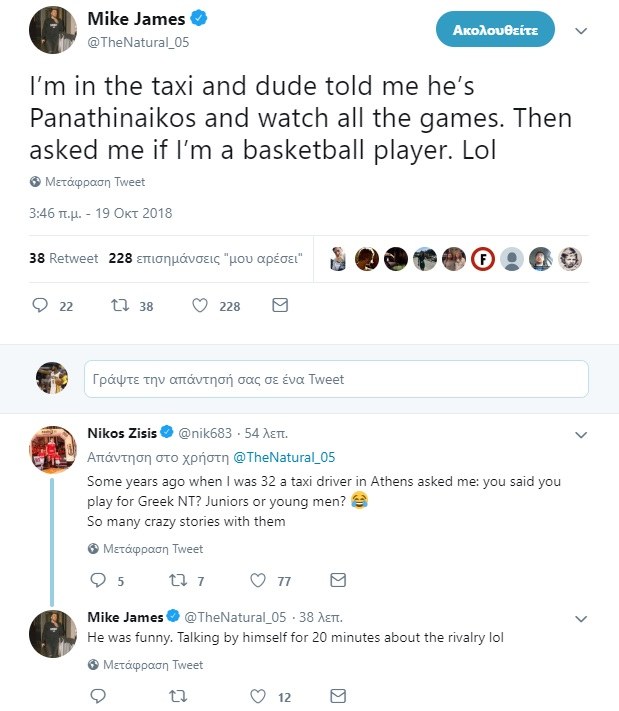Expand the main tweet options chevron
Viewport: 619px width, 711px height.
[581, 31]
